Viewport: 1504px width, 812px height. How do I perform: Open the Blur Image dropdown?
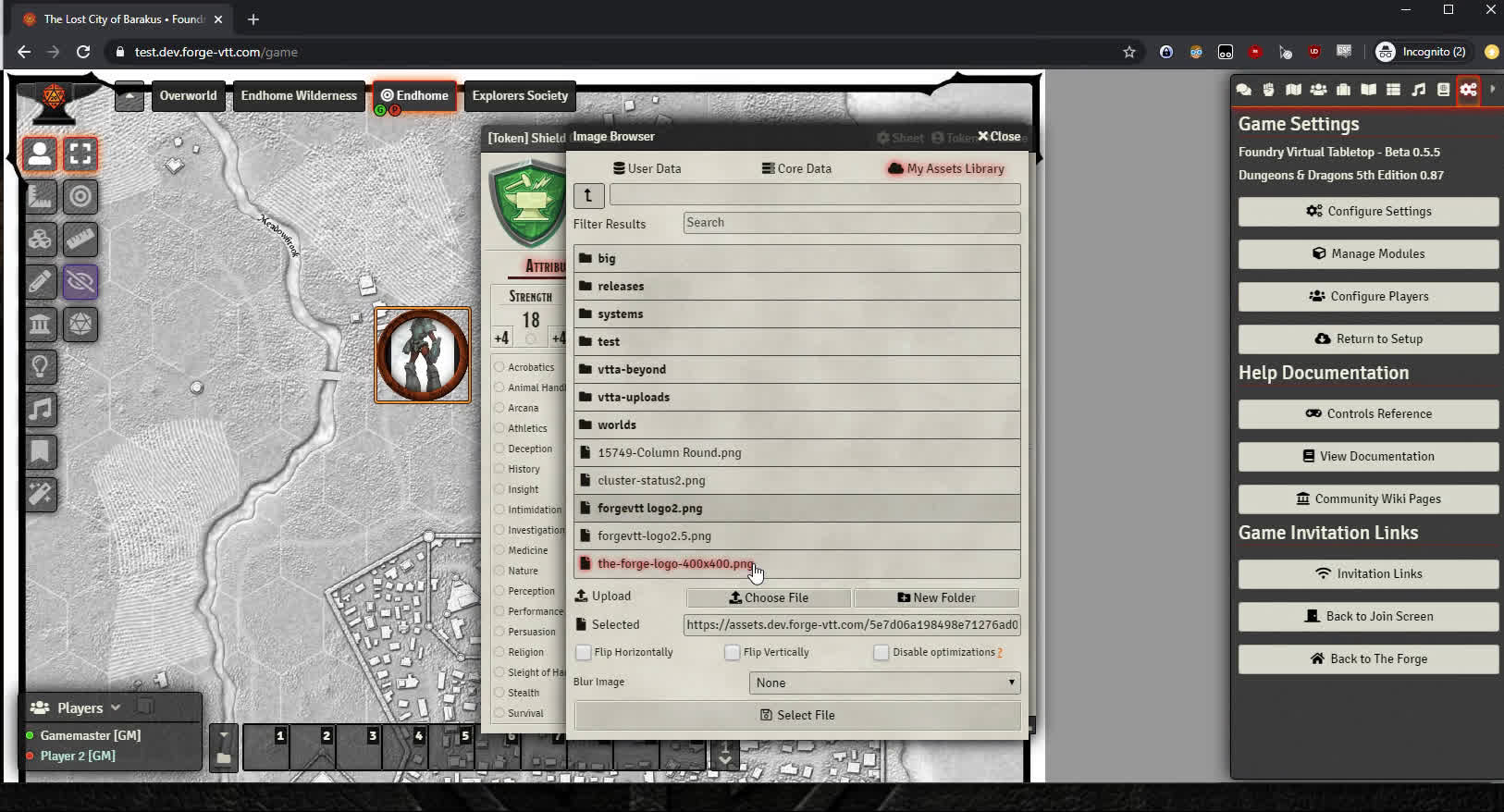[884, 683]
